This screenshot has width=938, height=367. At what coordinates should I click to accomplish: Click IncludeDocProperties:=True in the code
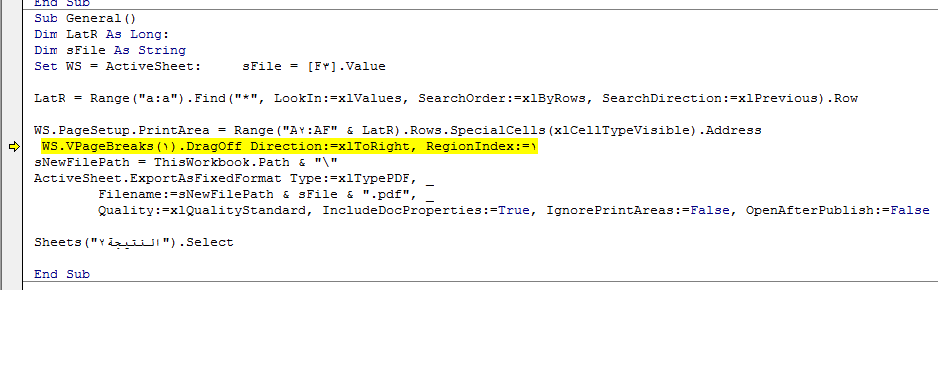[426, 211]
